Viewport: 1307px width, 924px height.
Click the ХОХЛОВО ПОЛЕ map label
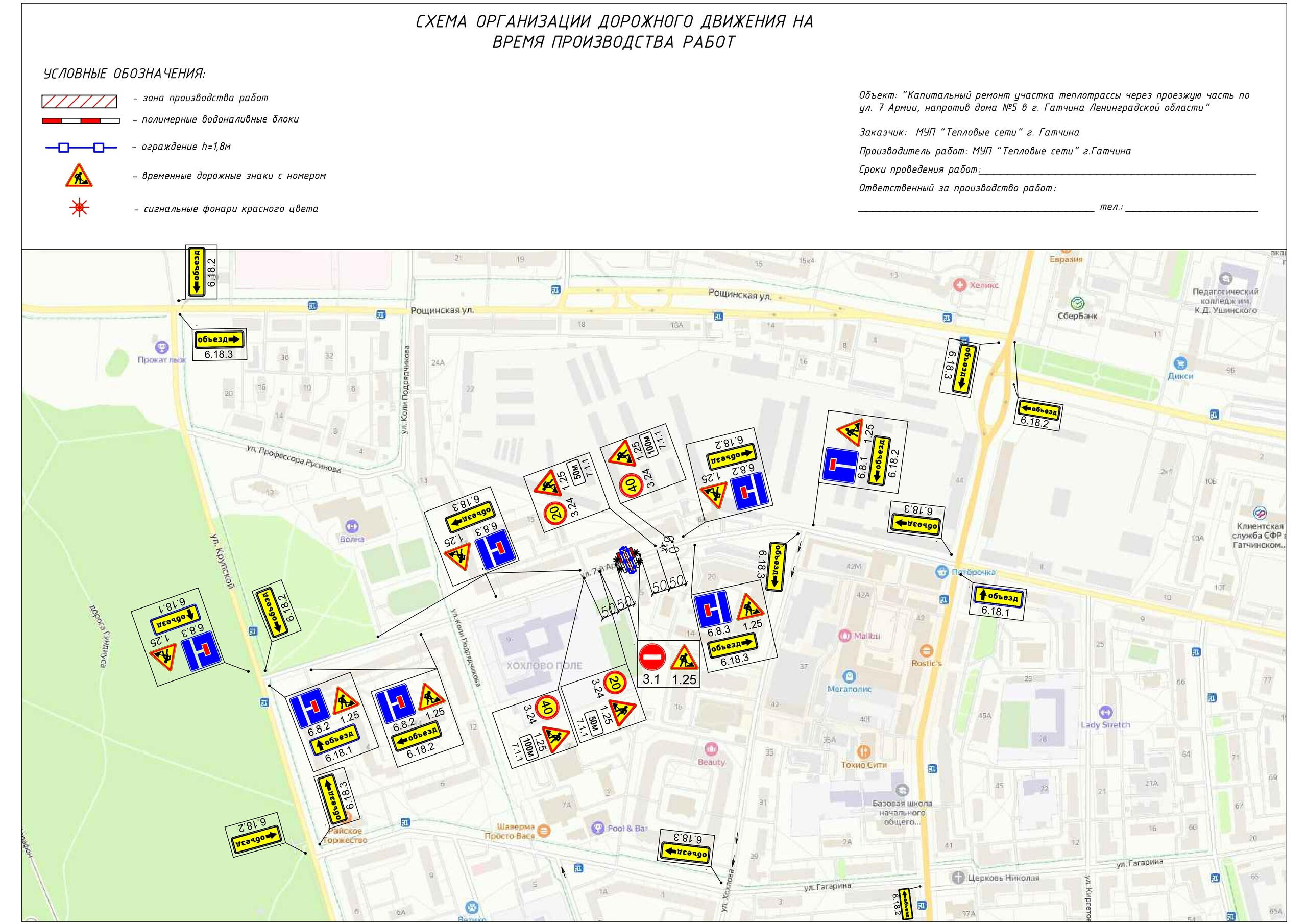(x=544, y=665)
